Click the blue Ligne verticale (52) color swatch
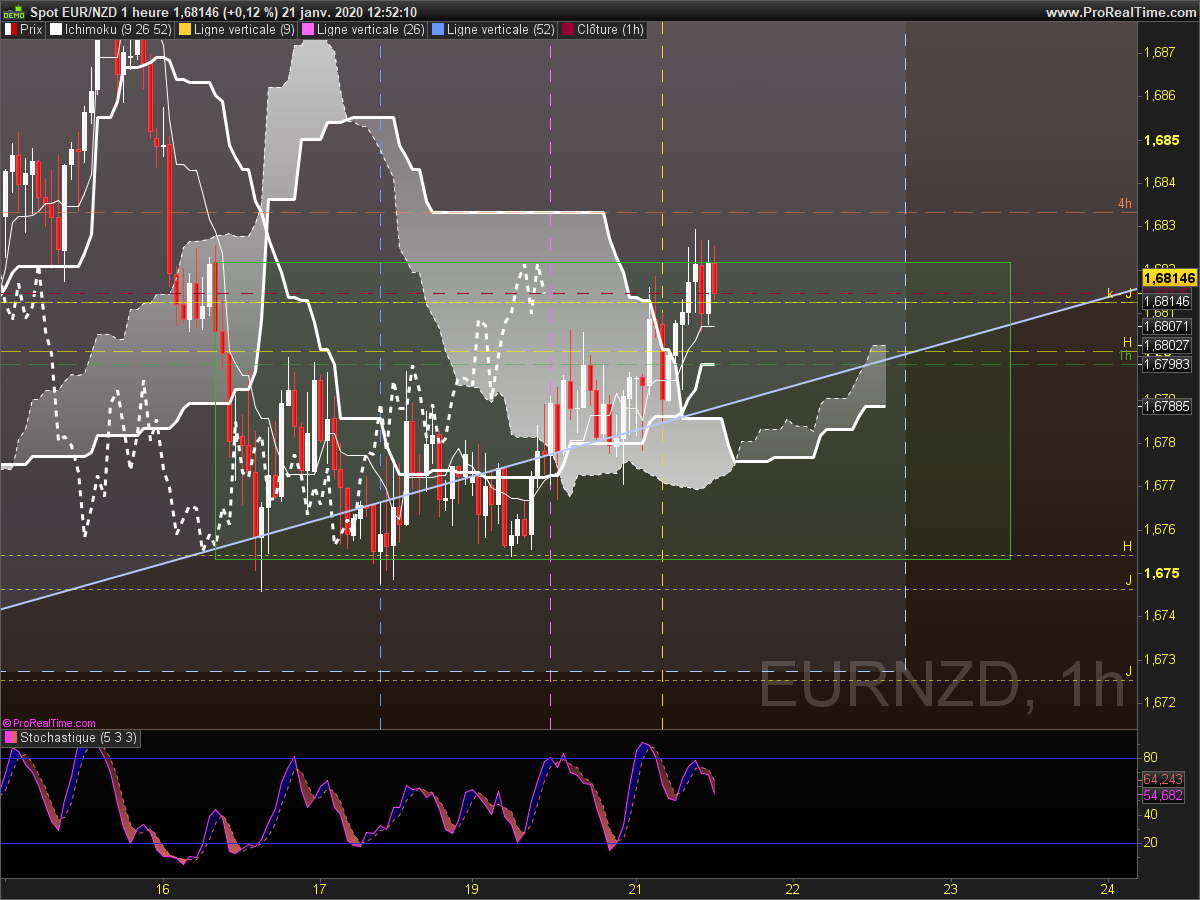The width and height of the screenshot is (1200, 900). pos(438,30)
